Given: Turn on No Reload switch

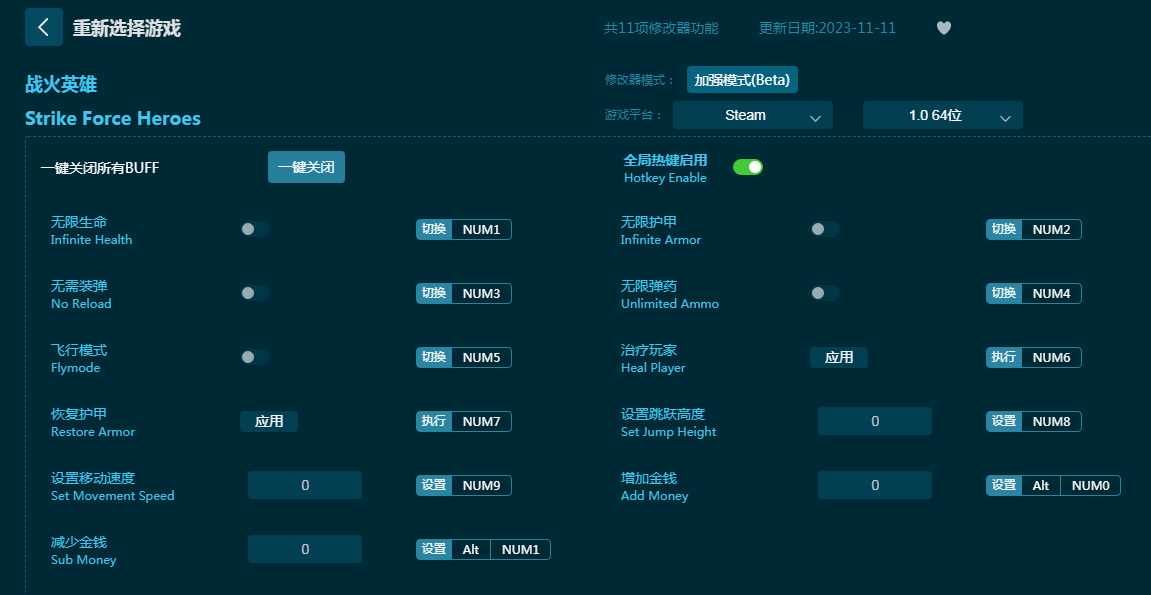Looking at the screenshot, I should pyautogui.click(x=255, y=293).
